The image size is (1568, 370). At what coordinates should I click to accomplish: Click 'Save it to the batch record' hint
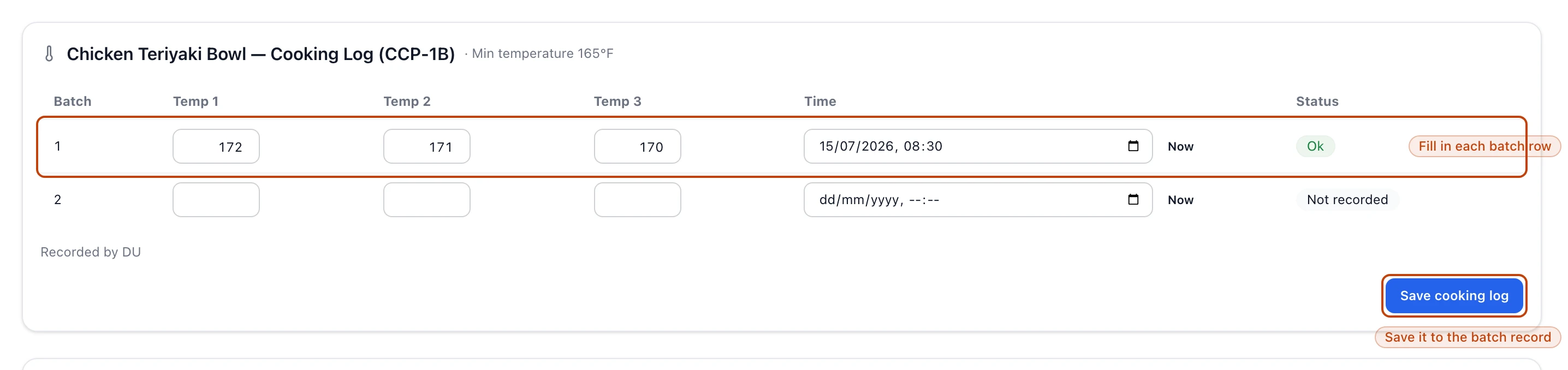[x=1468, y=337]
